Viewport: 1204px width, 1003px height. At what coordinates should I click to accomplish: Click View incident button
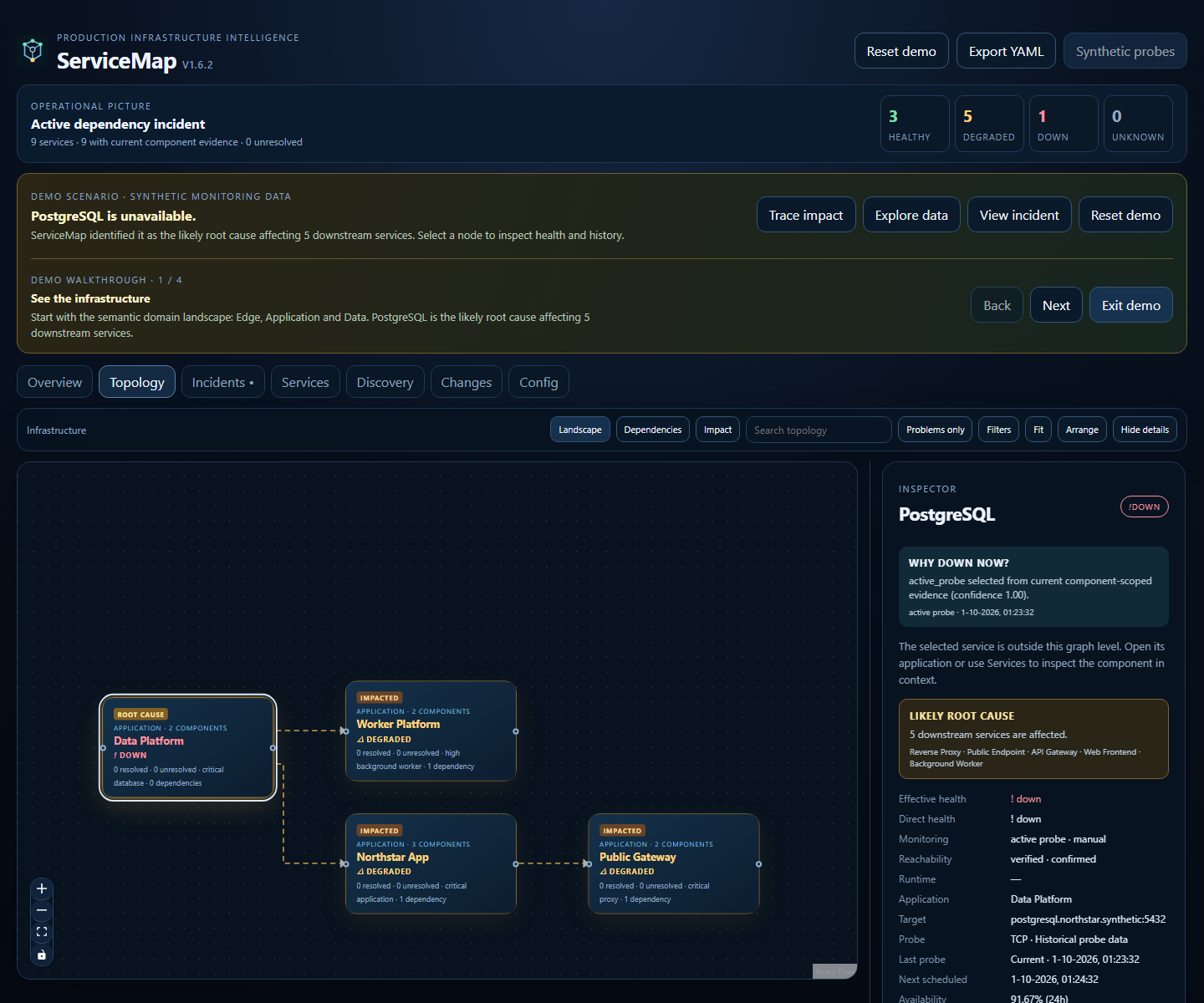[x=1019, y=215]
